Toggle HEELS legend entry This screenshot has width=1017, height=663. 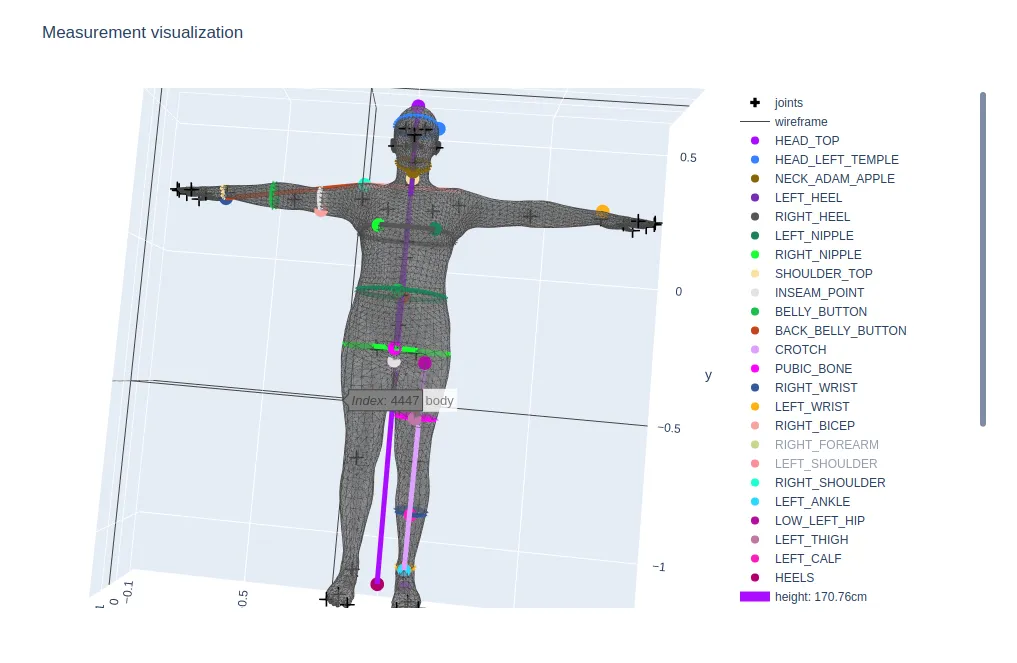(794, 577)
